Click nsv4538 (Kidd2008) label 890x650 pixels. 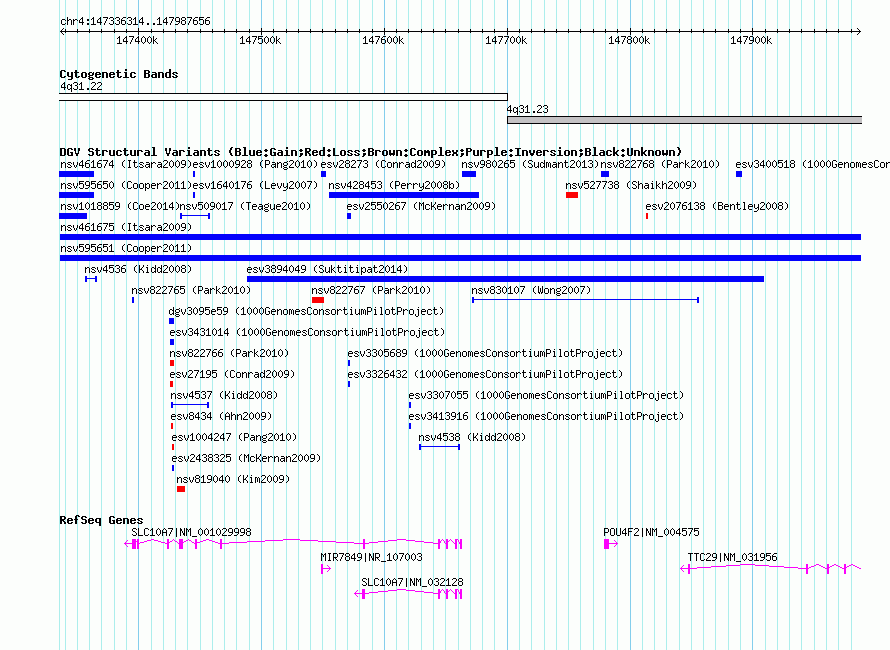point(472,438)
